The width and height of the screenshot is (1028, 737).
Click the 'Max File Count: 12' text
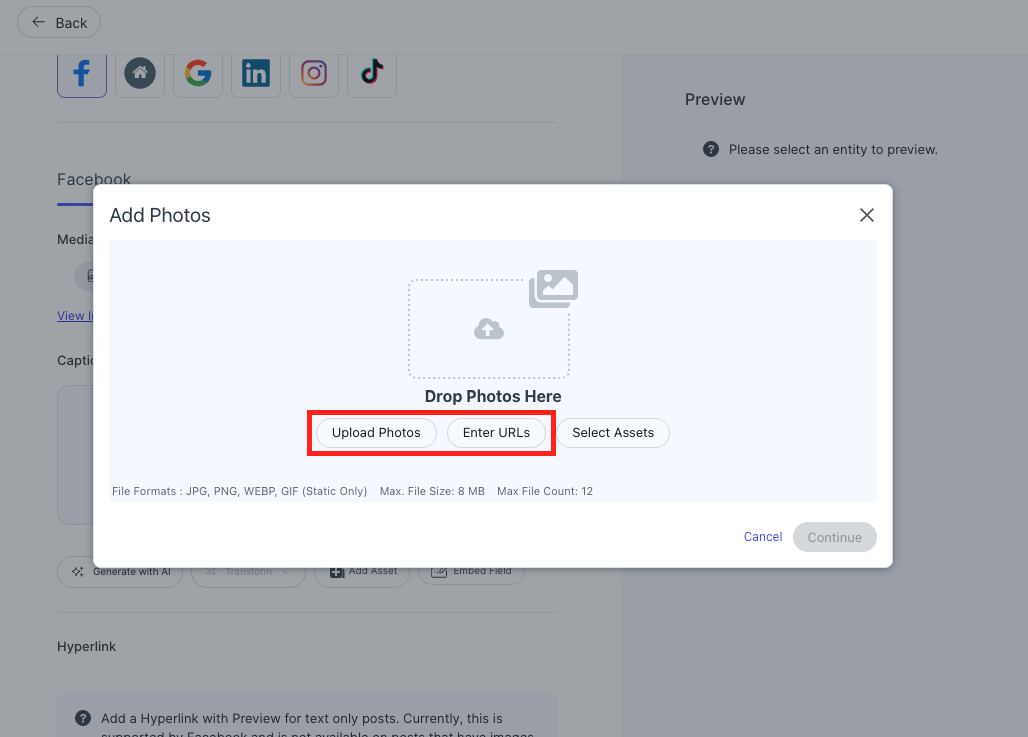pos(545,491)
